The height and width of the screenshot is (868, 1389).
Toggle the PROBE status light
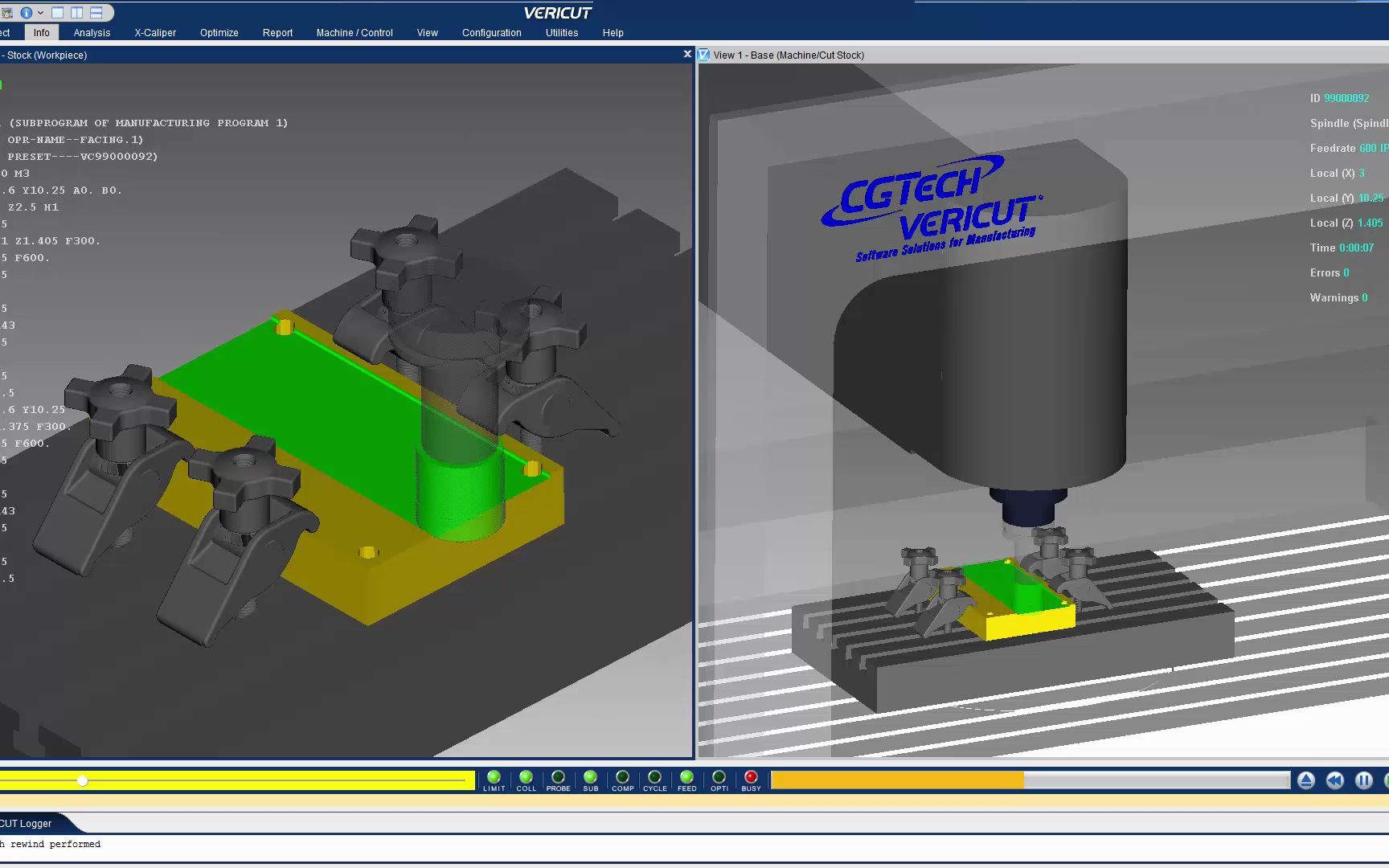coord(559,780)
